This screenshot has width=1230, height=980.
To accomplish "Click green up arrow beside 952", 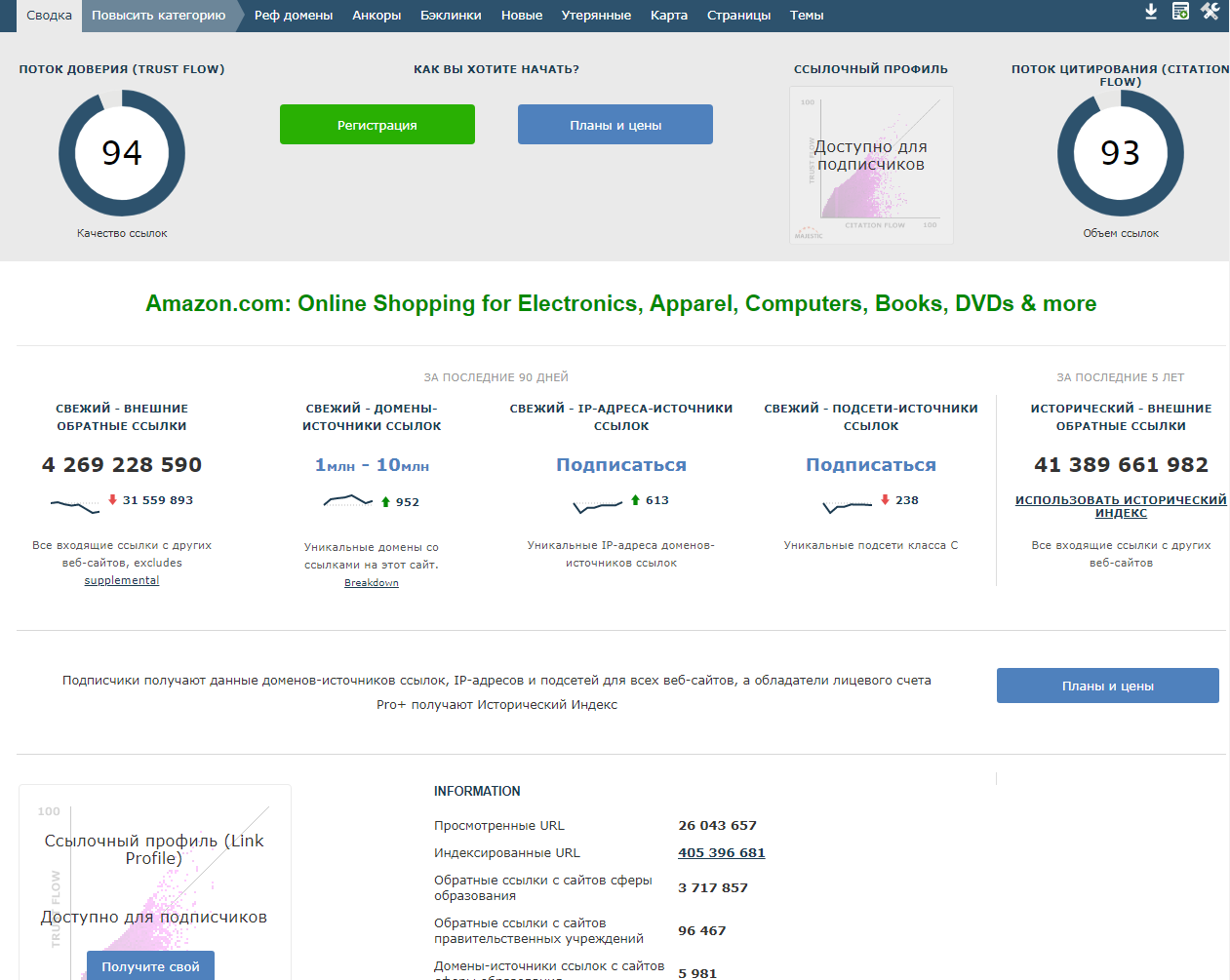I will (x=385, y=502).
